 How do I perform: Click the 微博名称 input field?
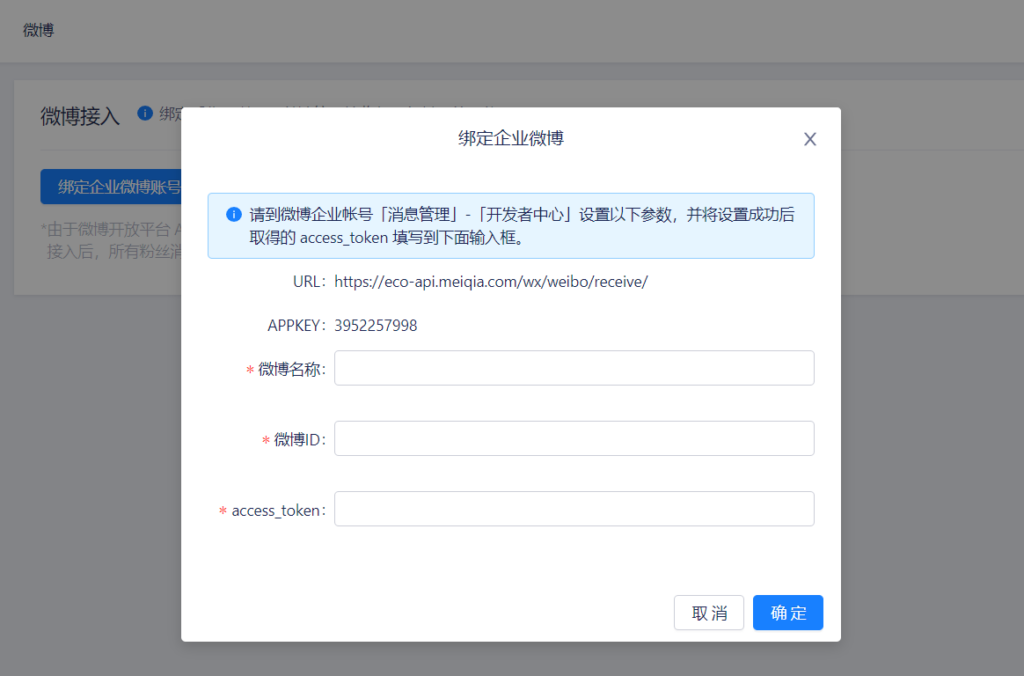[x=574, y=368]
